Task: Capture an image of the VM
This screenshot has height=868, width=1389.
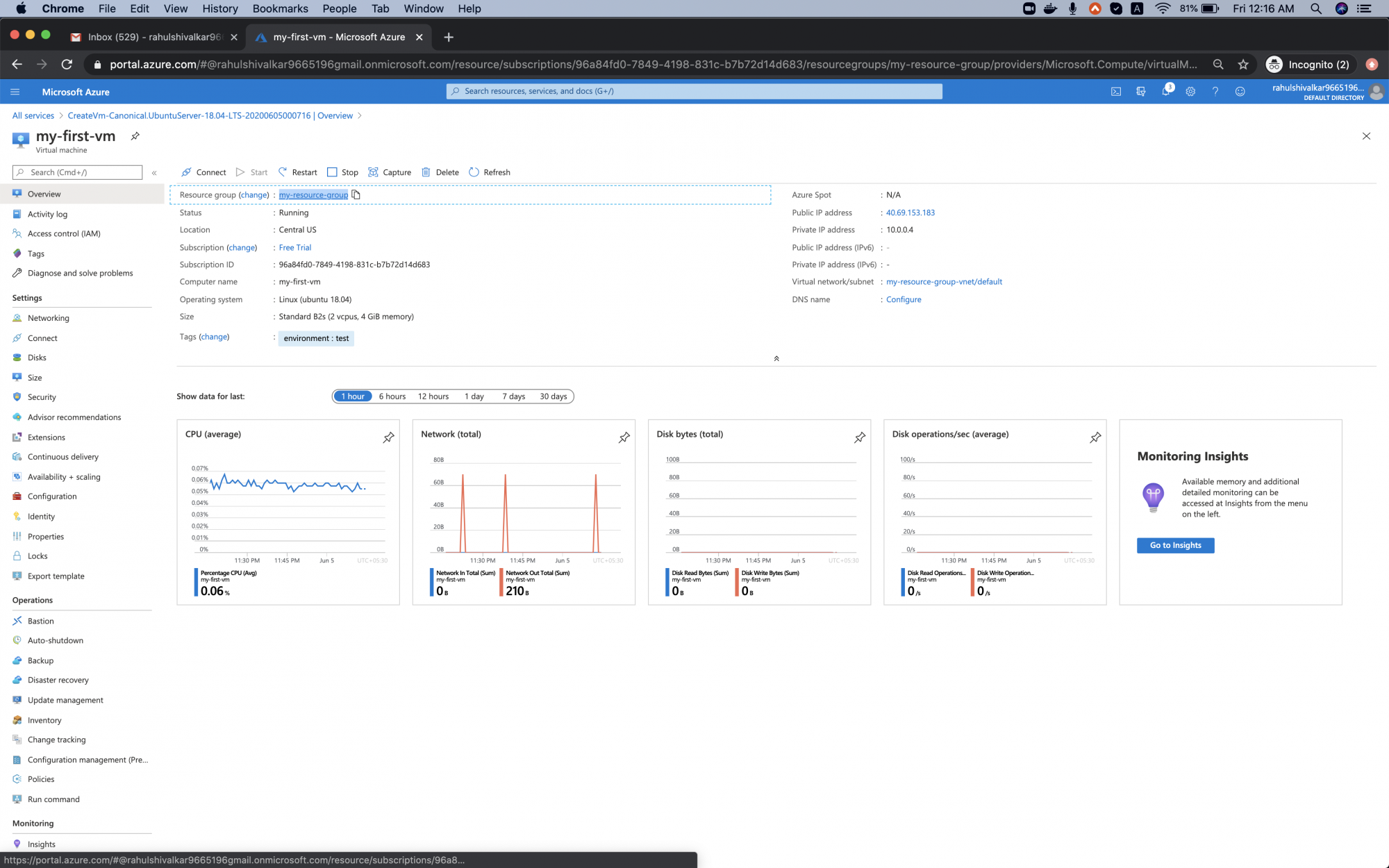Action: (x=390, y=172)
